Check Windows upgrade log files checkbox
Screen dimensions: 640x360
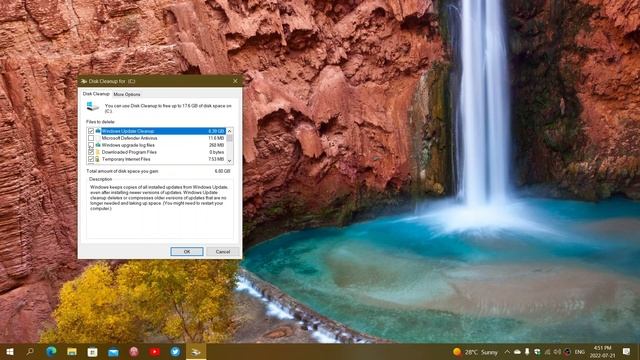pyautogui.click(x=91, y=145)
